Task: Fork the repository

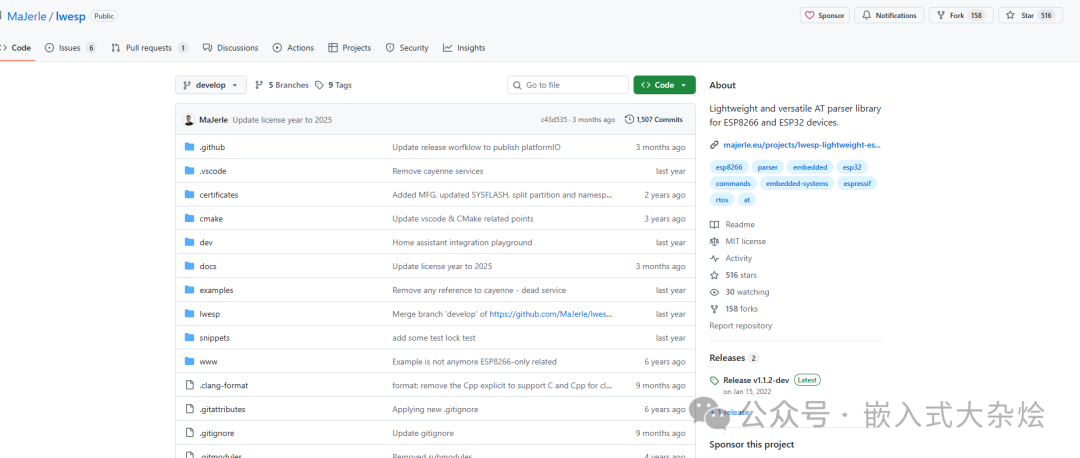Action: tap(961, 15)
